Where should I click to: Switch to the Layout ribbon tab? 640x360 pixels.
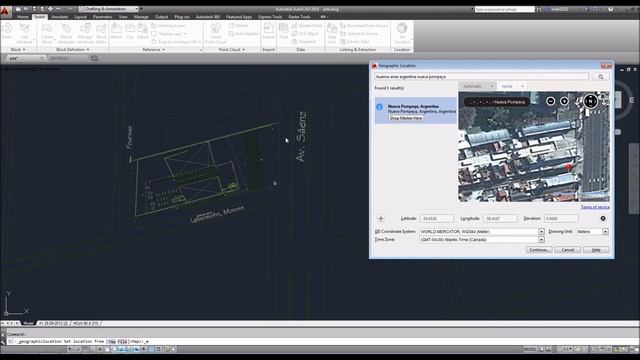pyautogui.click(x=80, y=17)
